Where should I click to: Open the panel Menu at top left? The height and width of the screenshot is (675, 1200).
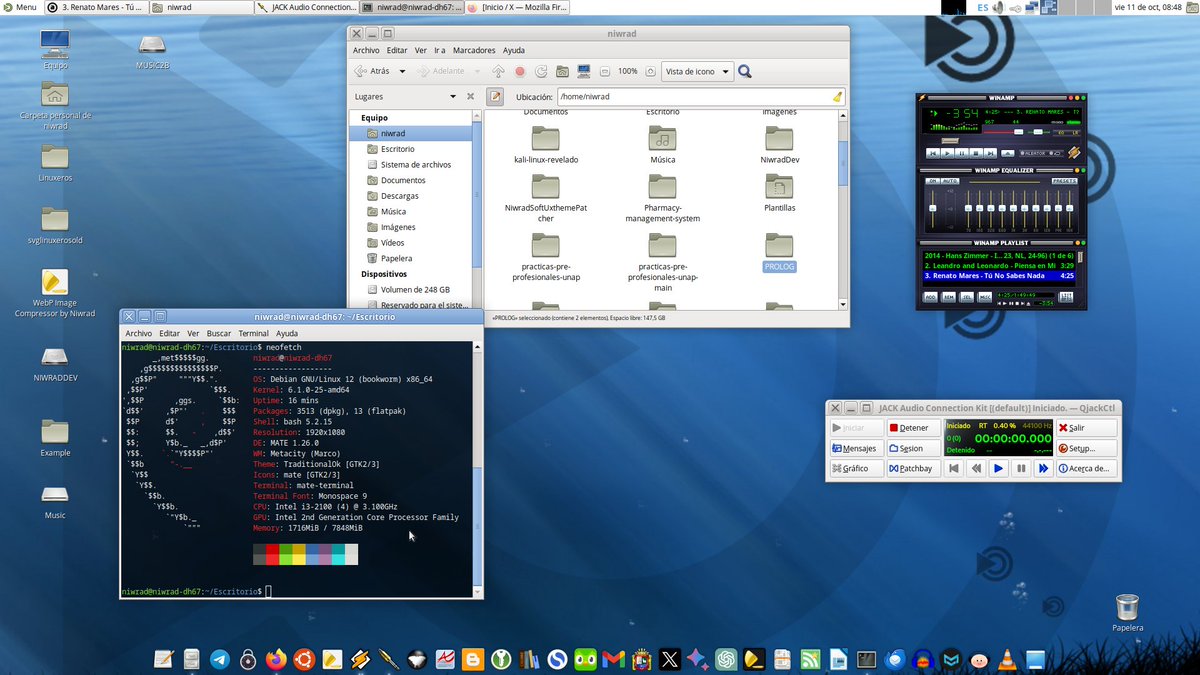click(19, 7)
